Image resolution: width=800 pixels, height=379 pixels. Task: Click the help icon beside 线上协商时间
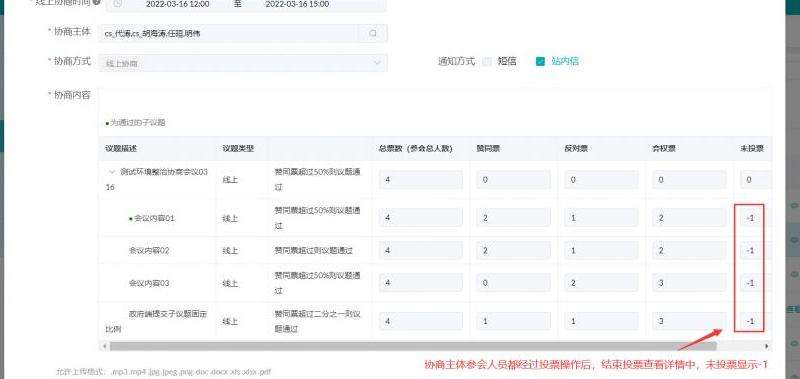96,3
